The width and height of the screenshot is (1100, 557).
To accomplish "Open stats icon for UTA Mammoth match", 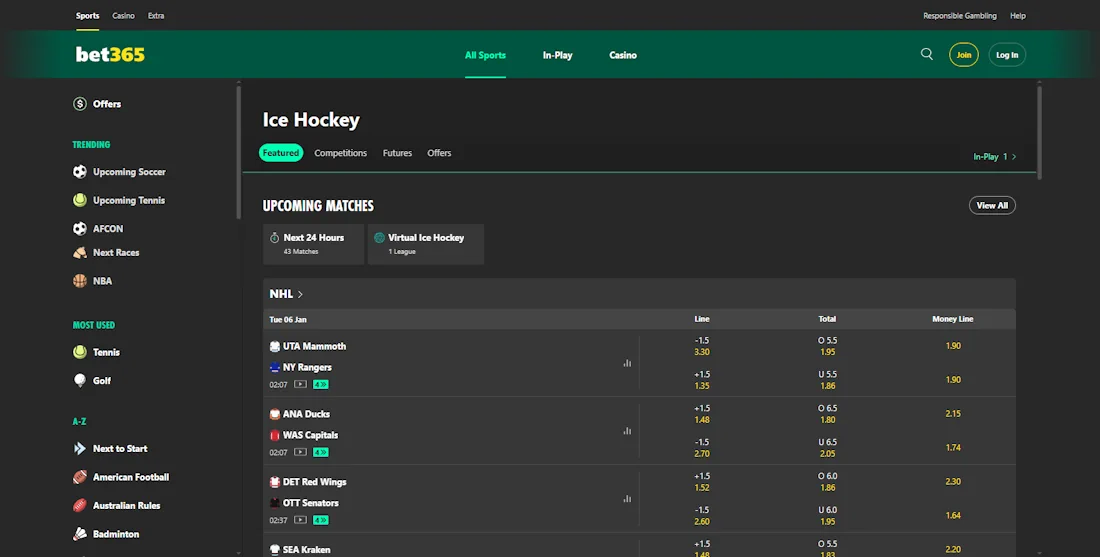I will coord(627,363).
